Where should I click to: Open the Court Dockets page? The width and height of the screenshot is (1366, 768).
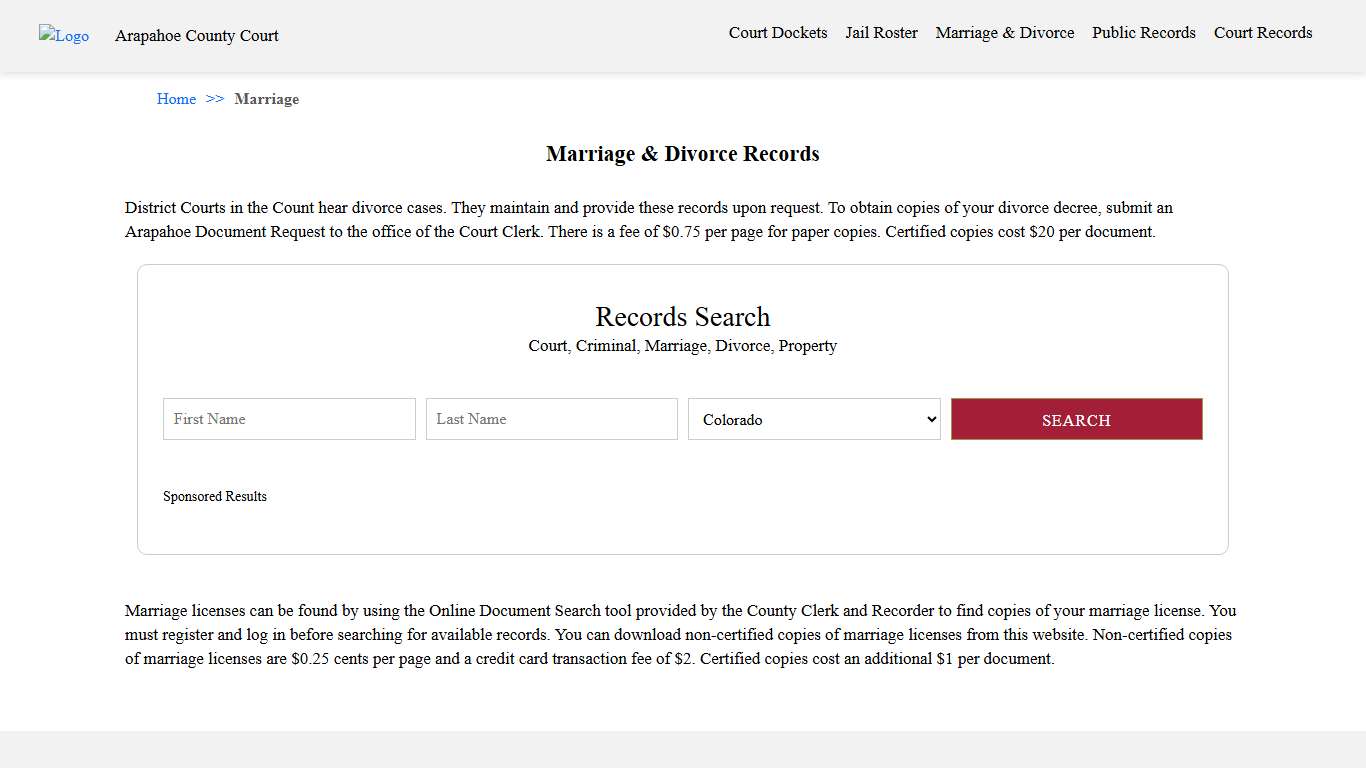pyautogui.click(x=778, y=32)
